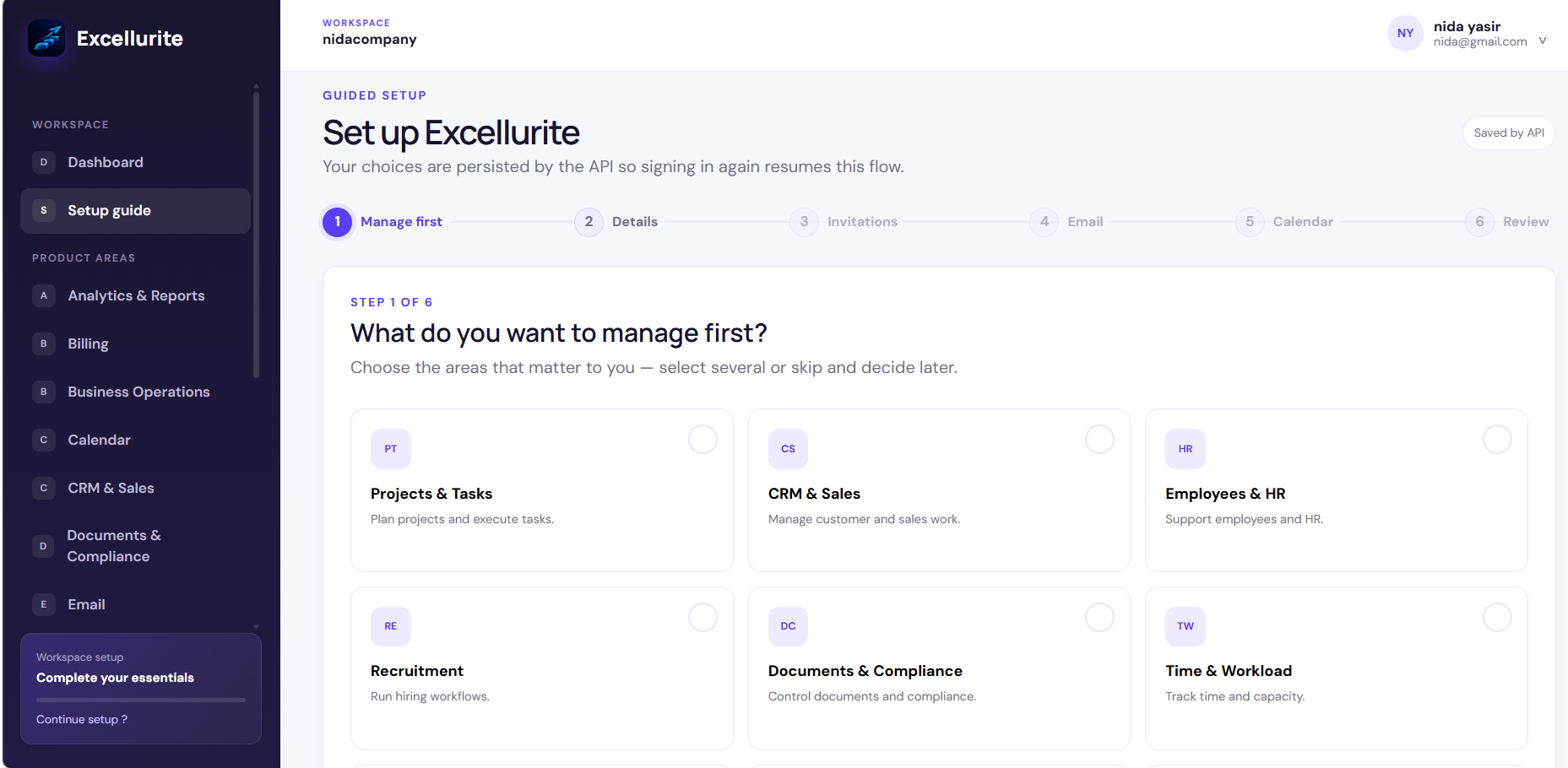The width and height of the screenshot is (1568, 768).
Task: Open the Calendar step in the stepper
Action: [1284, 222]
